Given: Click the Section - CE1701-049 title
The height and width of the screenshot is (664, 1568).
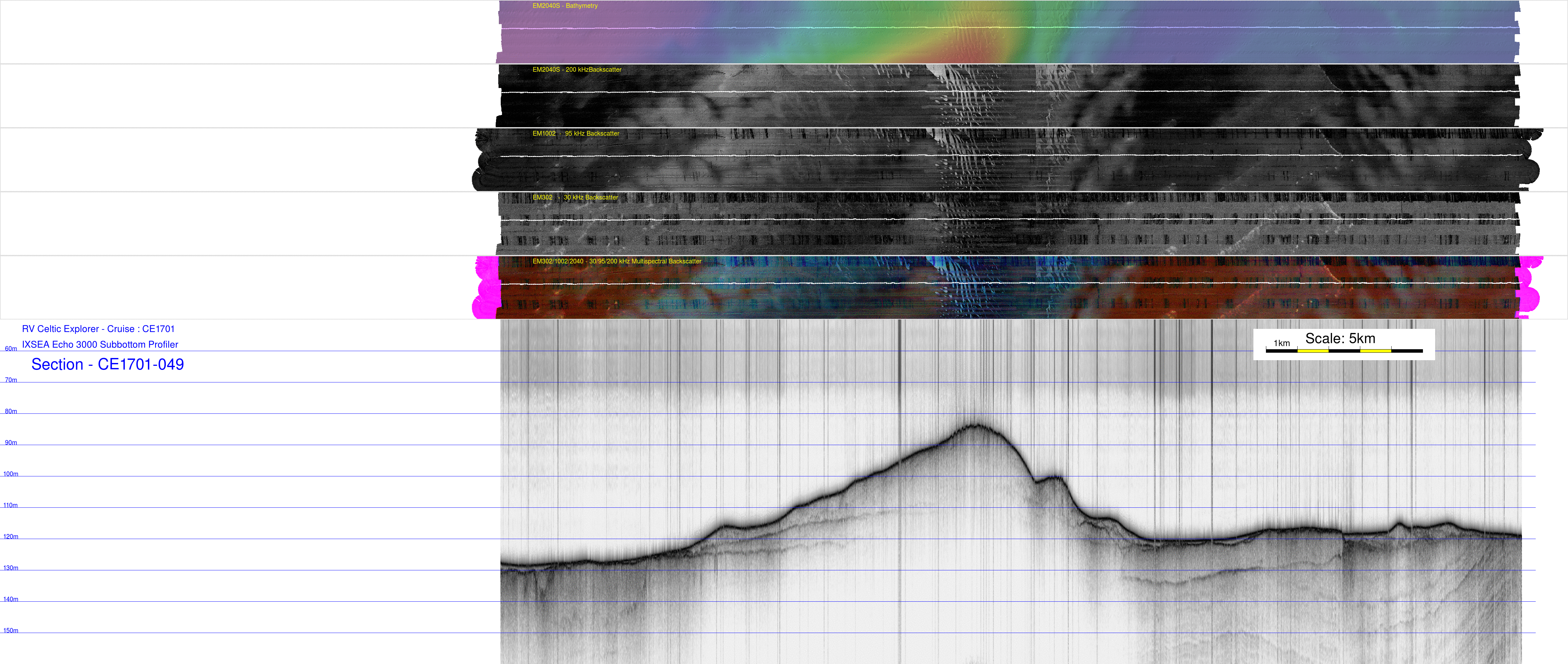Looking at the screenshot, I should (x=107, y=365).
